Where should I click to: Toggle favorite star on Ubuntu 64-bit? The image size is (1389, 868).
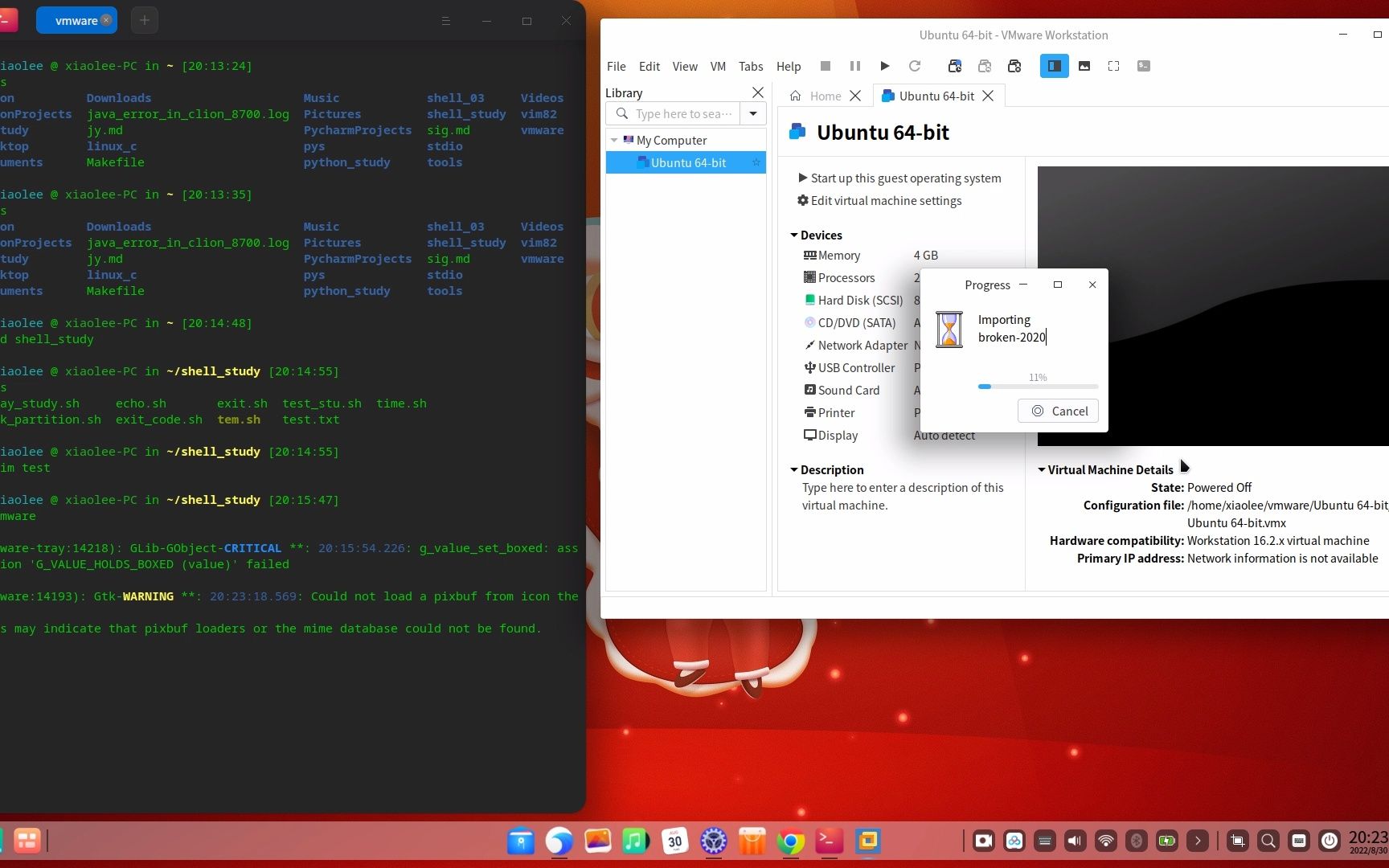756,162
